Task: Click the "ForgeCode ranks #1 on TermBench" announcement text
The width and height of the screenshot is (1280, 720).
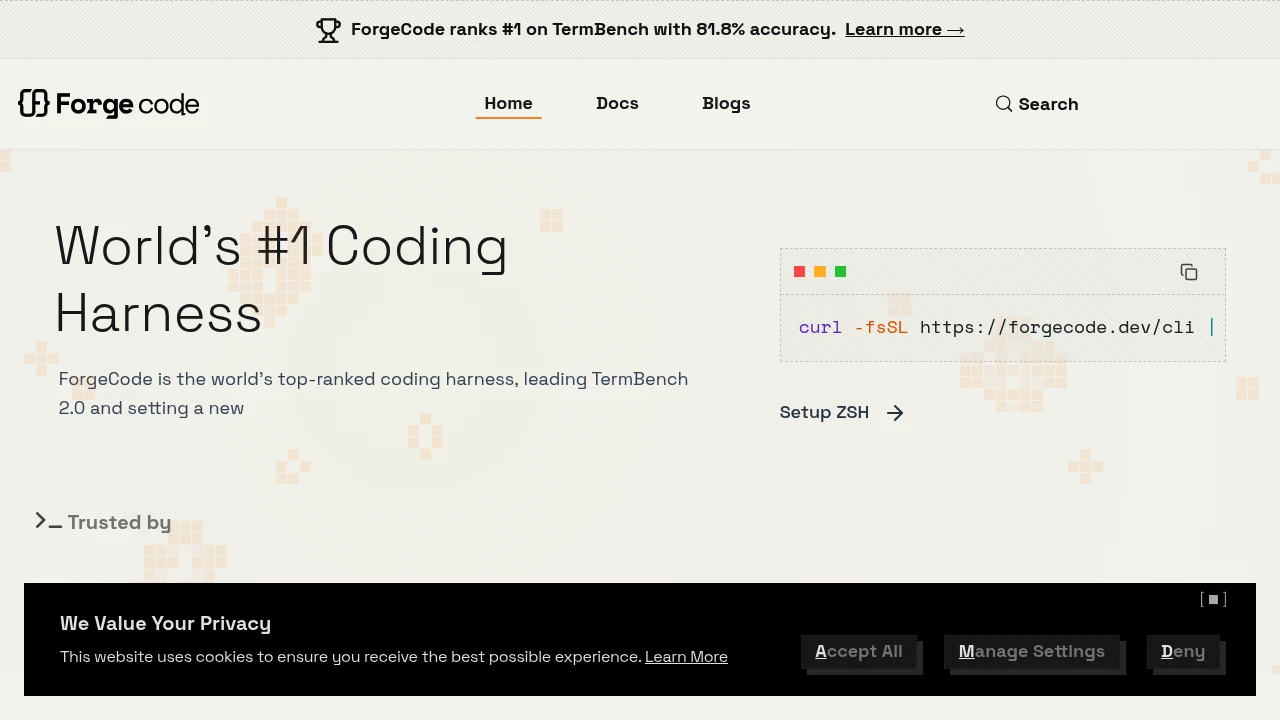Action: point(593,29)
